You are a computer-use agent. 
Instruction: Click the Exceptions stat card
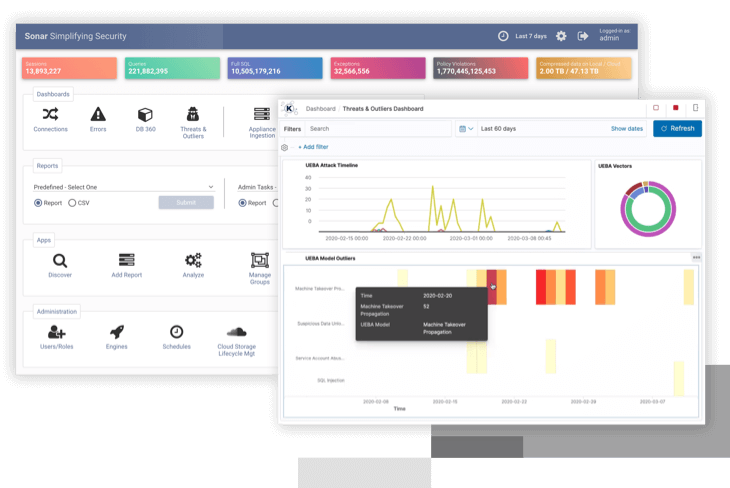click(378, 68)
